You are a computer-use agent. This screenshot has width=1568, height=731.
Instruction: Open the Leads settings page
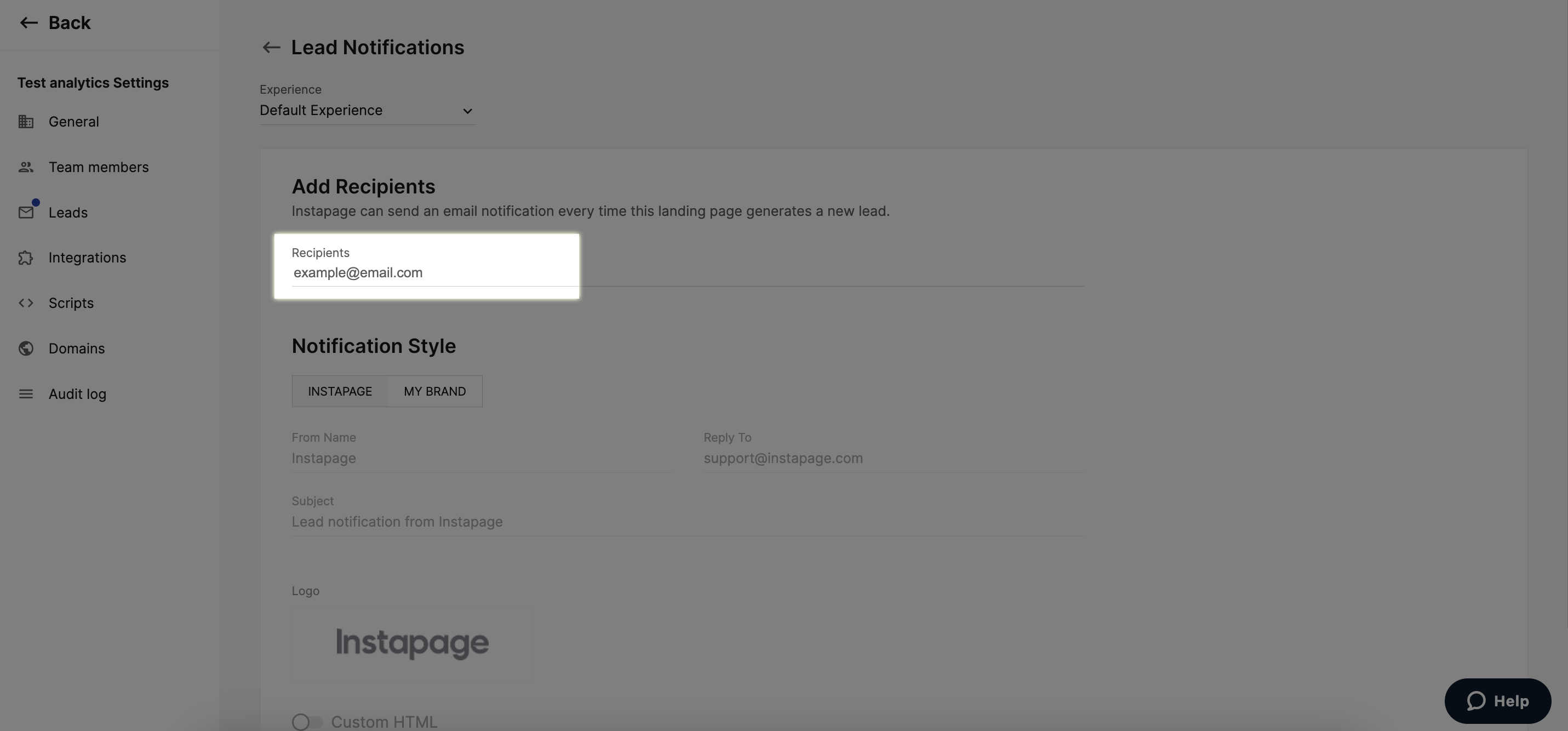pos(68,213)
